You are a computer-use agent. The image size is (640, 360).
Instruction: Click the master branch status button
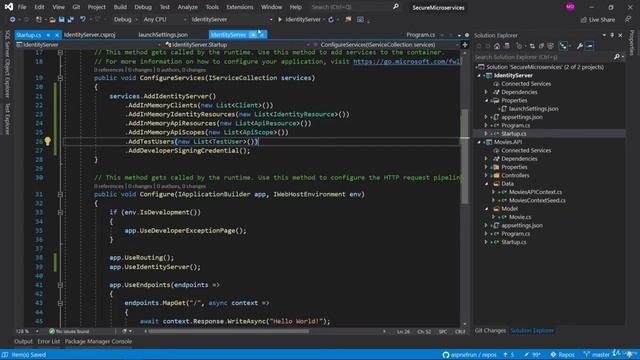click(x=596, y=355)
